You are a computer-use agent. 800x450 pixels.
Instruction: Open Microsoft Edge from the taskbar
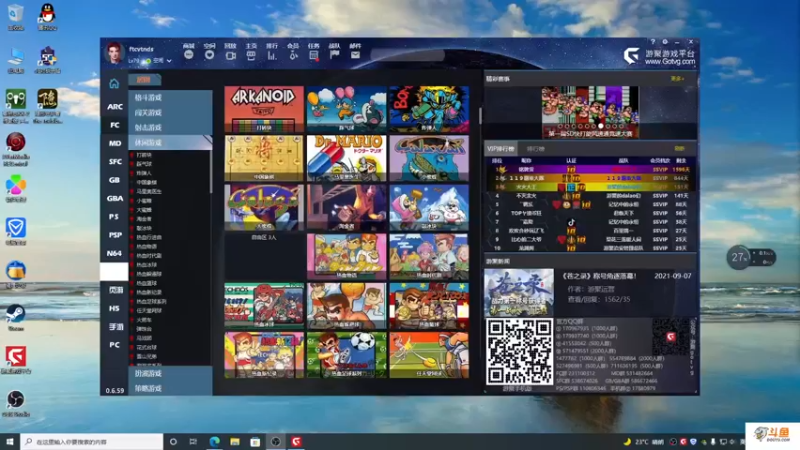pyautogui.click(x=214, y=441)
